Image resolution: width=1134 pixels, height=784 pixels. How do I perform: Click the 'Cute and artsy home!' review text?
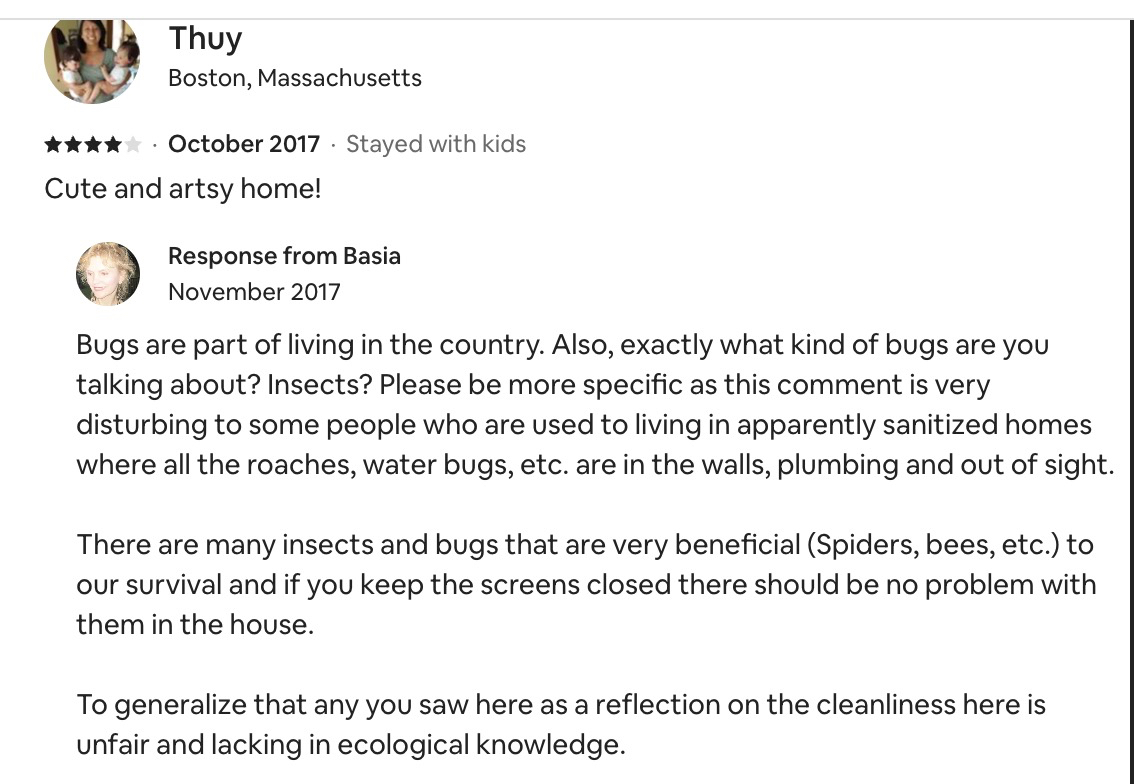pos(183,189)
